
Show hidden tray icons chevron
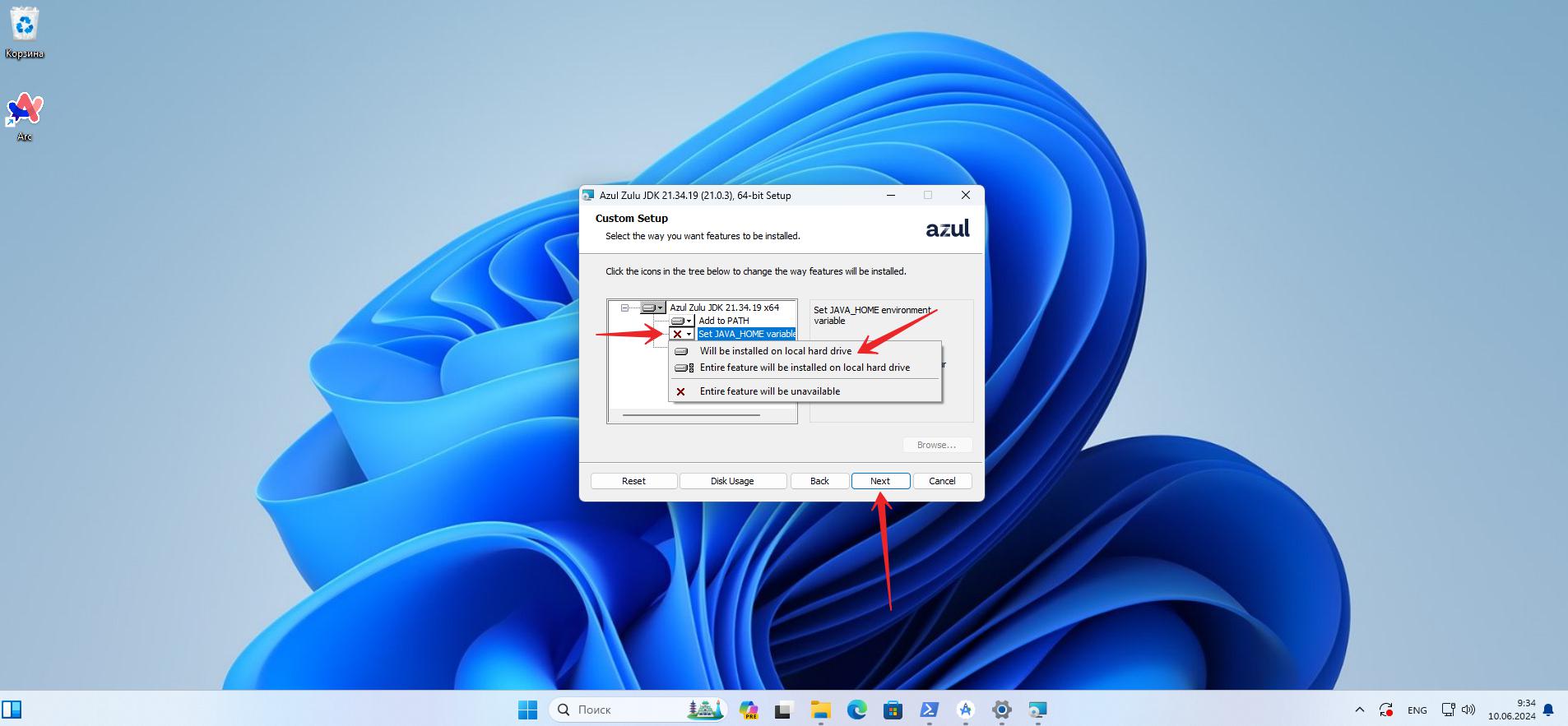click(x=1359, y=710)
